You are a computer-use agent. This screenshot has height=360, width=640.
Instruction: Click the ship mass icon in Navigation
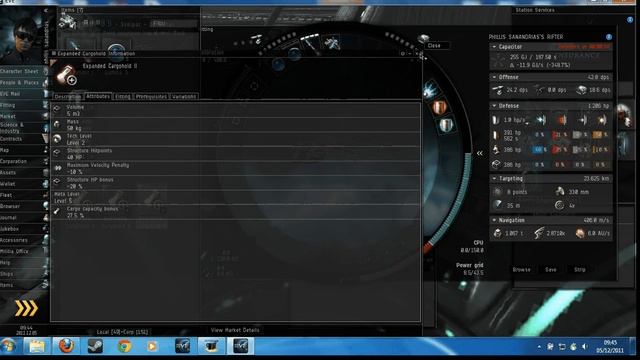[x=497, y=233]
